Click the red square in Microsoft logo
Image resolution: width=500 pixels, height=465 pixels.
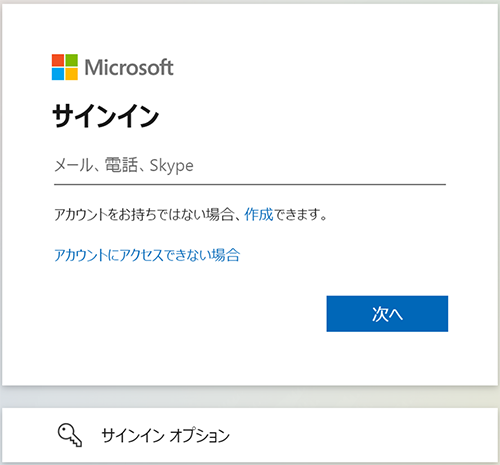(x=58, y=60)
